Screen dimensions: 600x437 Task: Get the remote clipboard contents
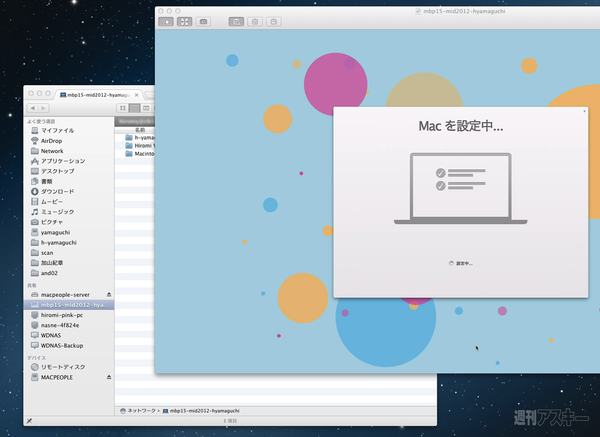255,22
